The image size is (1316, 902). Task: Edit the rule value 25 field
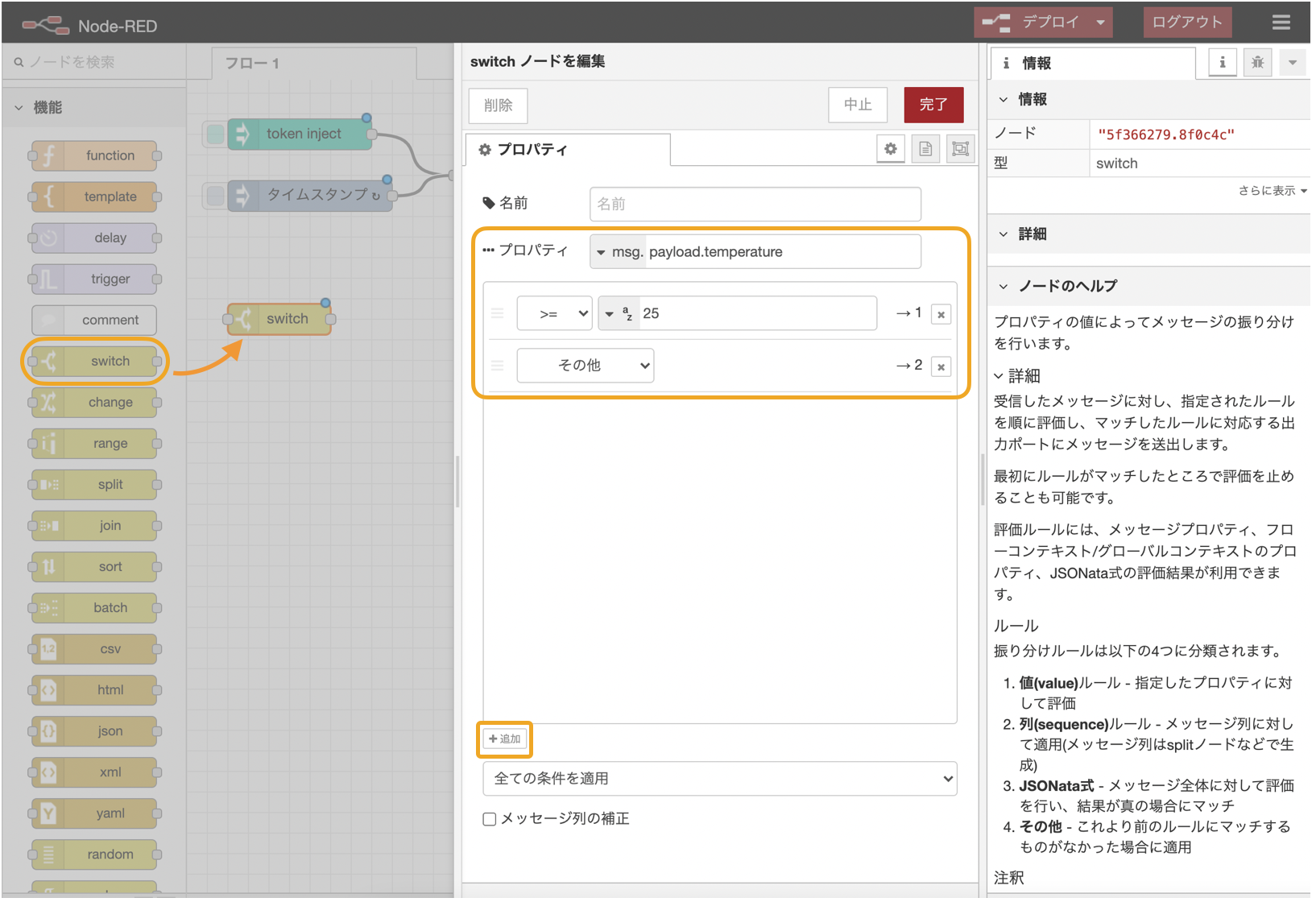point(758,313)
